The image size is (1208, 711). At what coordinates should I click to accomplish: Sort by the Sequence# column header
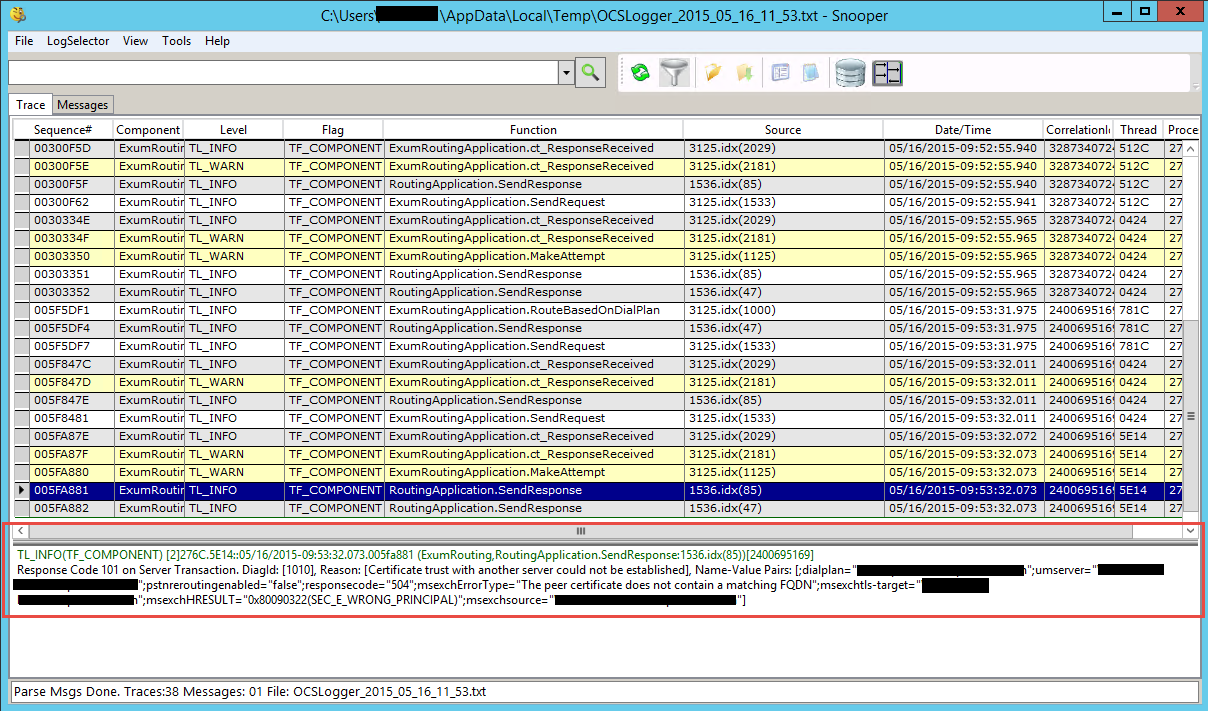63,130
